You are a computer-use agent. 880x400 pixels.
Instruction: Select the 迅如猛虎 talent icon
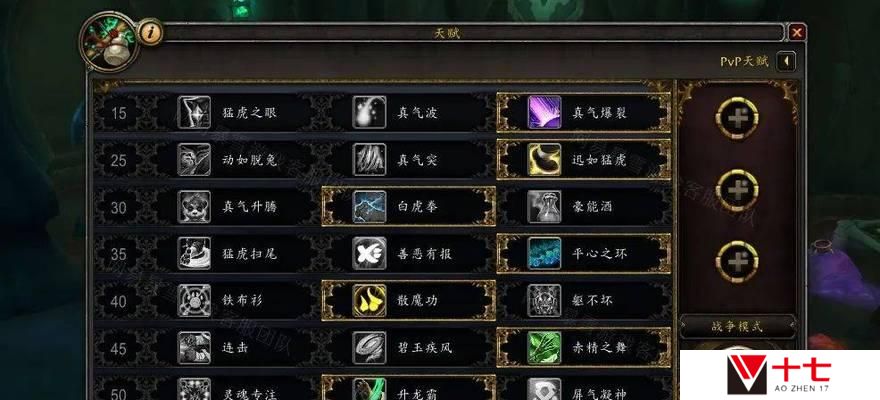[544, 160]
